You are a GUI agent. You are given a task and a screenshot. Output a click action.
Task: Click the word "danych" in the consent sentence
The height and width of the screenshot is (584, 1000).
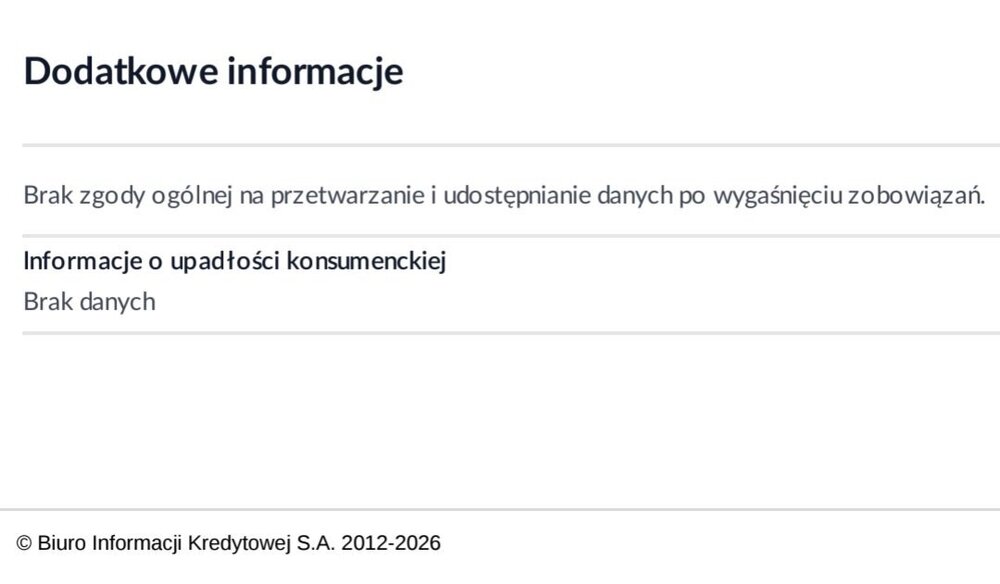(635, 195)
